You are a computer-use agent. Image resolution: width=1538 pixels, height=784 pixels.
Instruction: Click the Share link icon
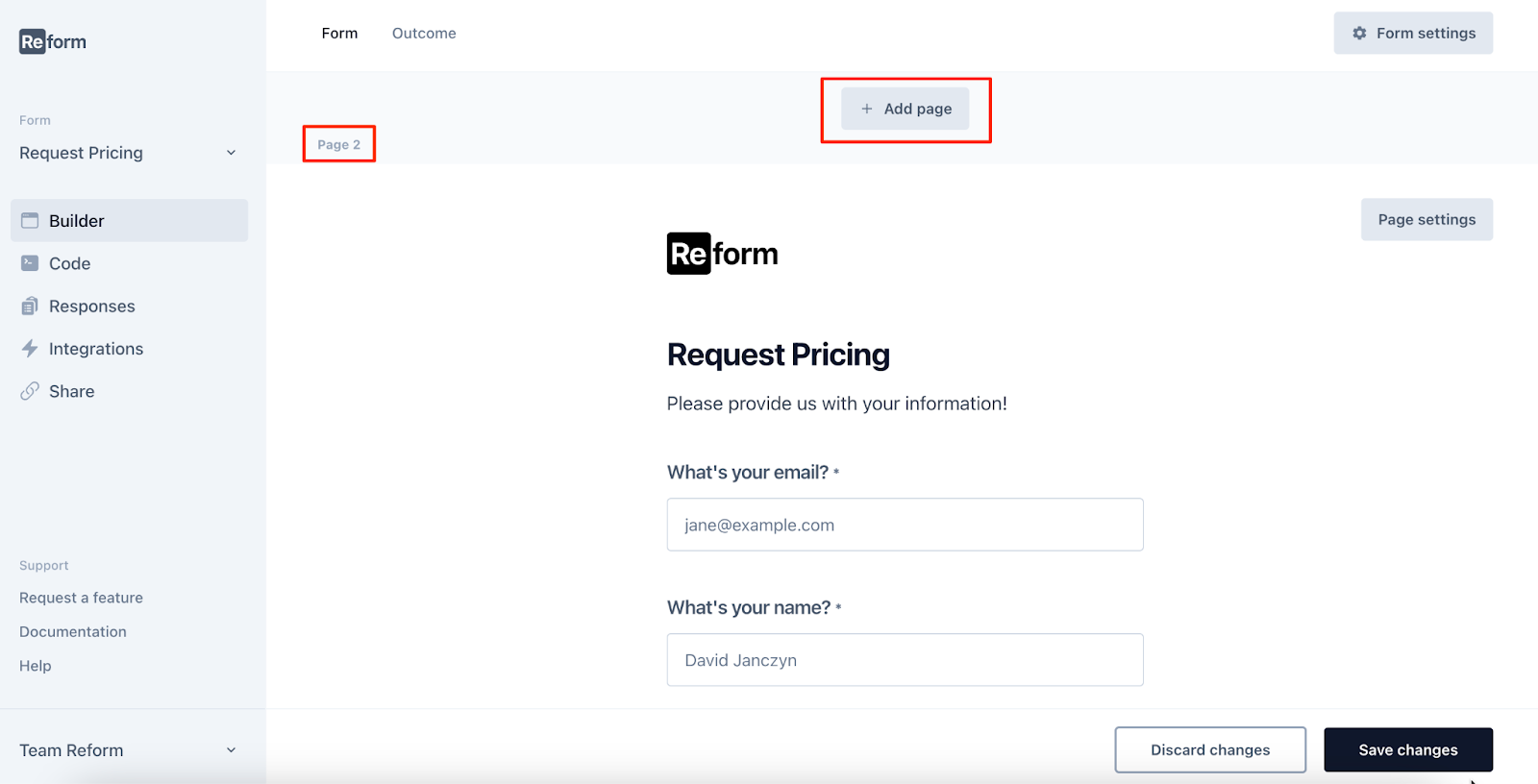pos(30,391)
